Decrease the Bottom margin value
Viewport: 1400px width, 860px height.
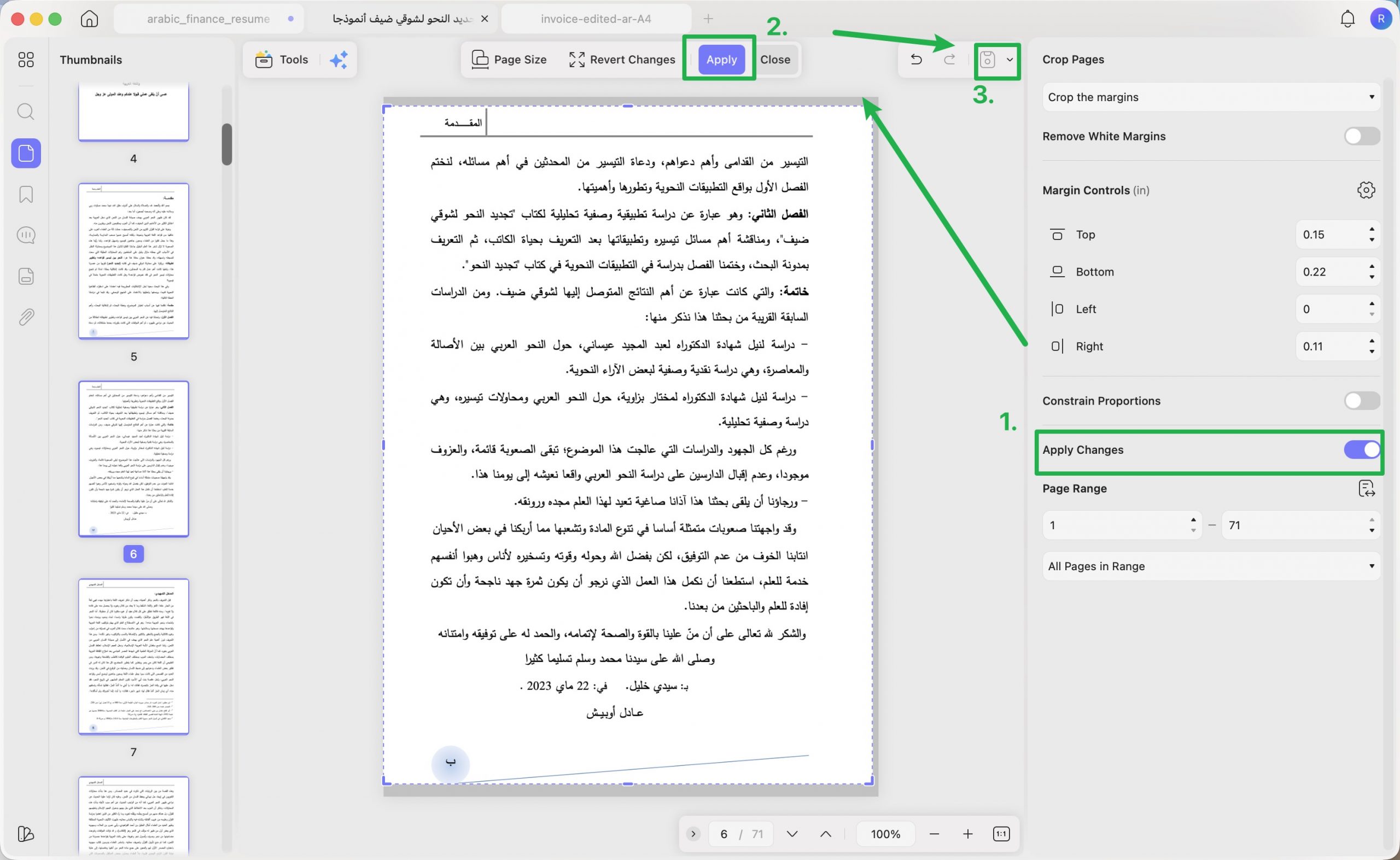1372,278
